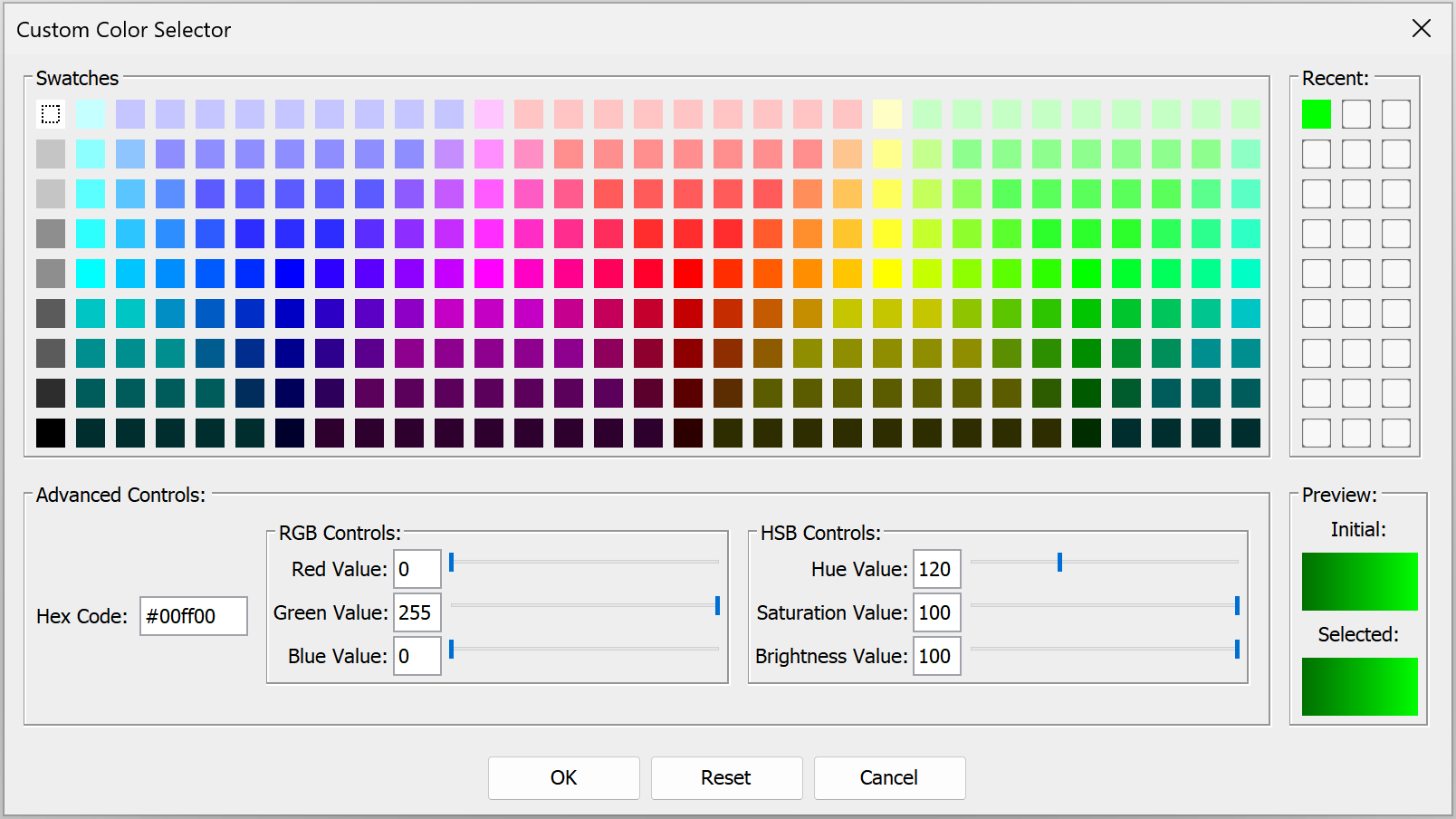Click the Selected green preview box
The width and height of the screenshot is (1456, 819).
click(x=1360, y=687)
